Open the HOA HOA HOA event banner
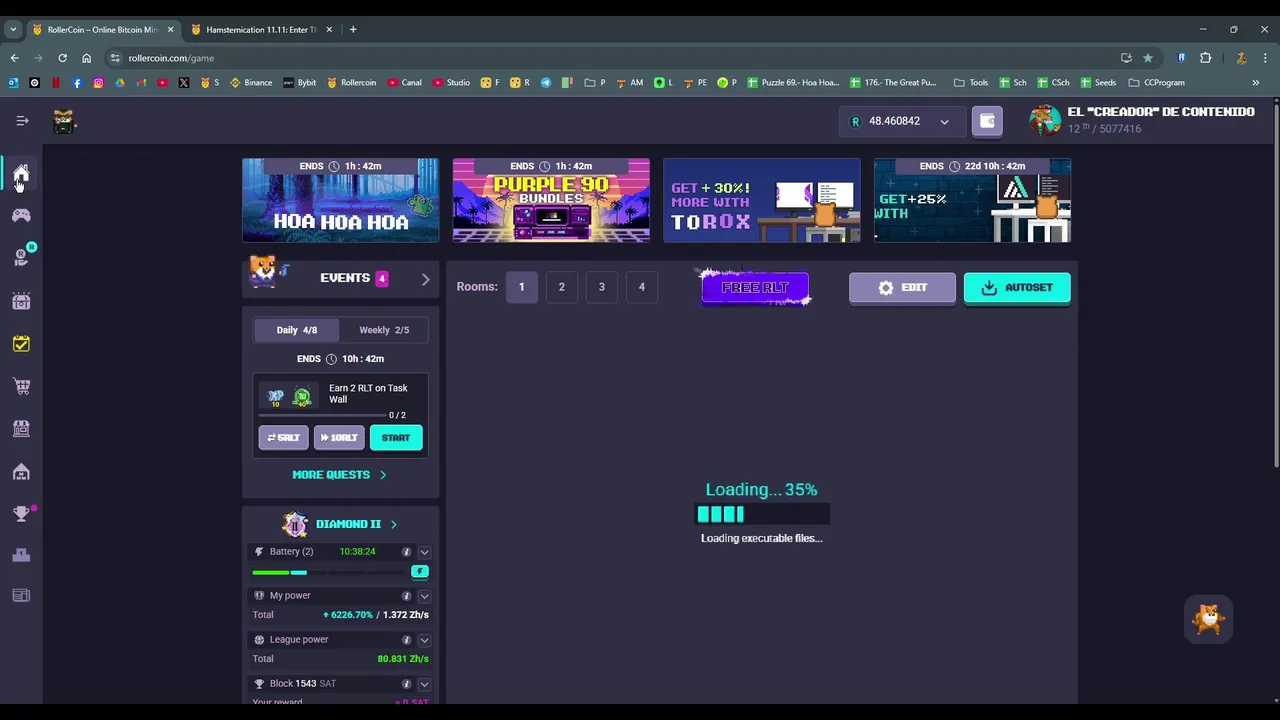Screen dimensions: 1280x720 click(x=340, y=200)
